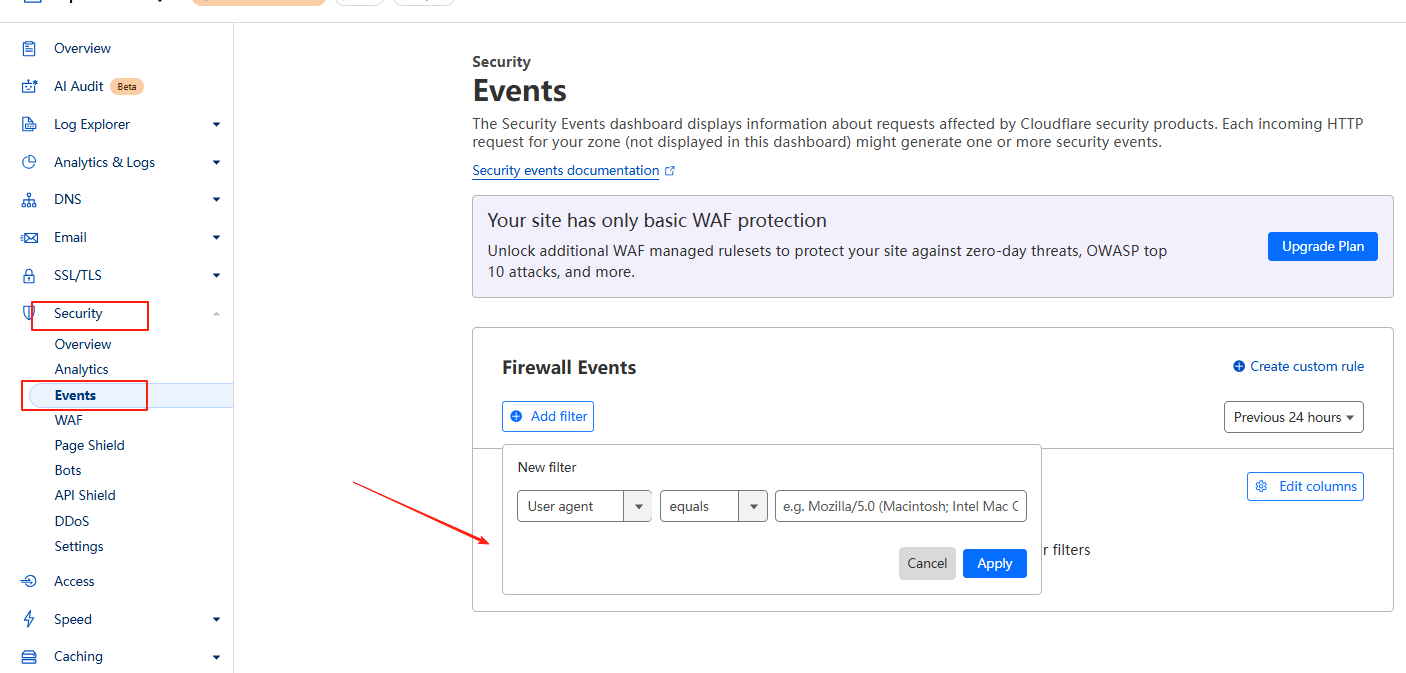Click the Log Explorer icon

click(x=29, y=123)
